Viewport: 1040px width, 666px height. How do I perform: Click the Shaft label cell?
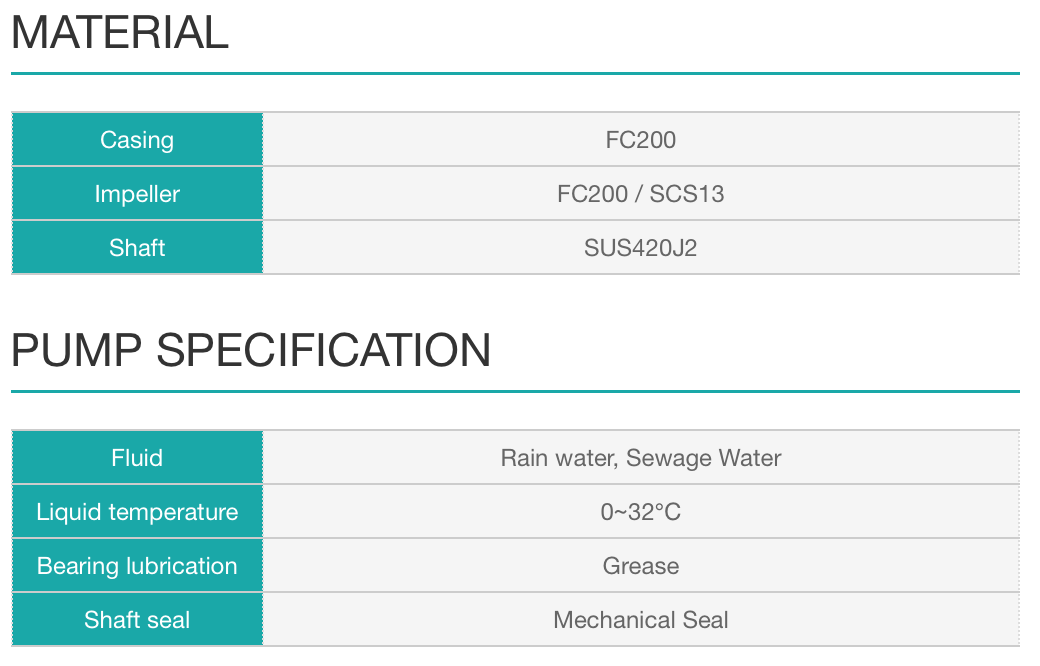pyautogui.click(x=137, y=248)
